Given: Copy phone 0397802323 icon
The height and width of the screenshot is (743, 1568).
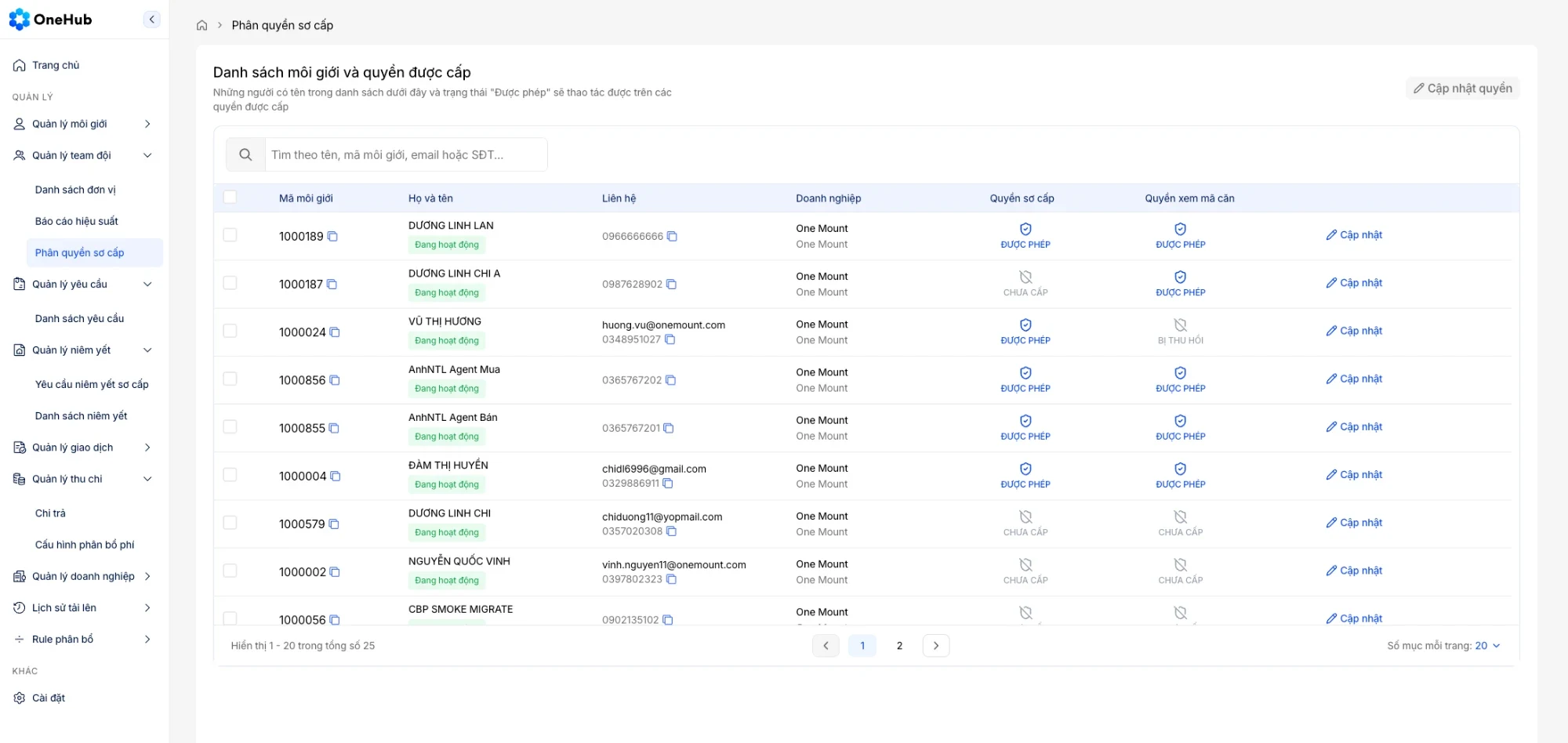Looking at the screenshot, I should coord(671,579).
